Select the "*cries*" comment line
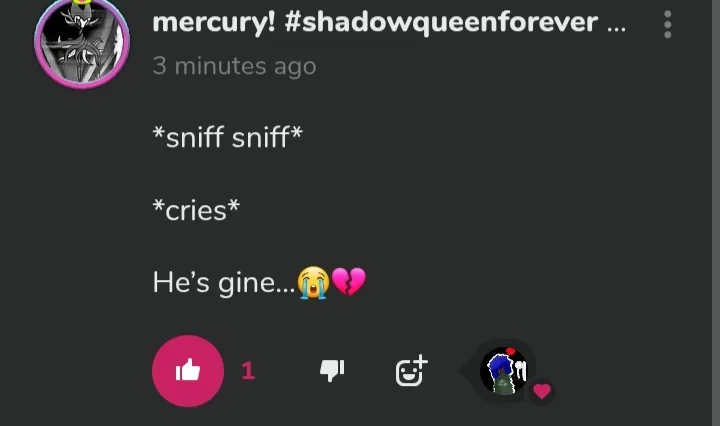The height and width of the screenshot is (426, 720). pos(196,210)
